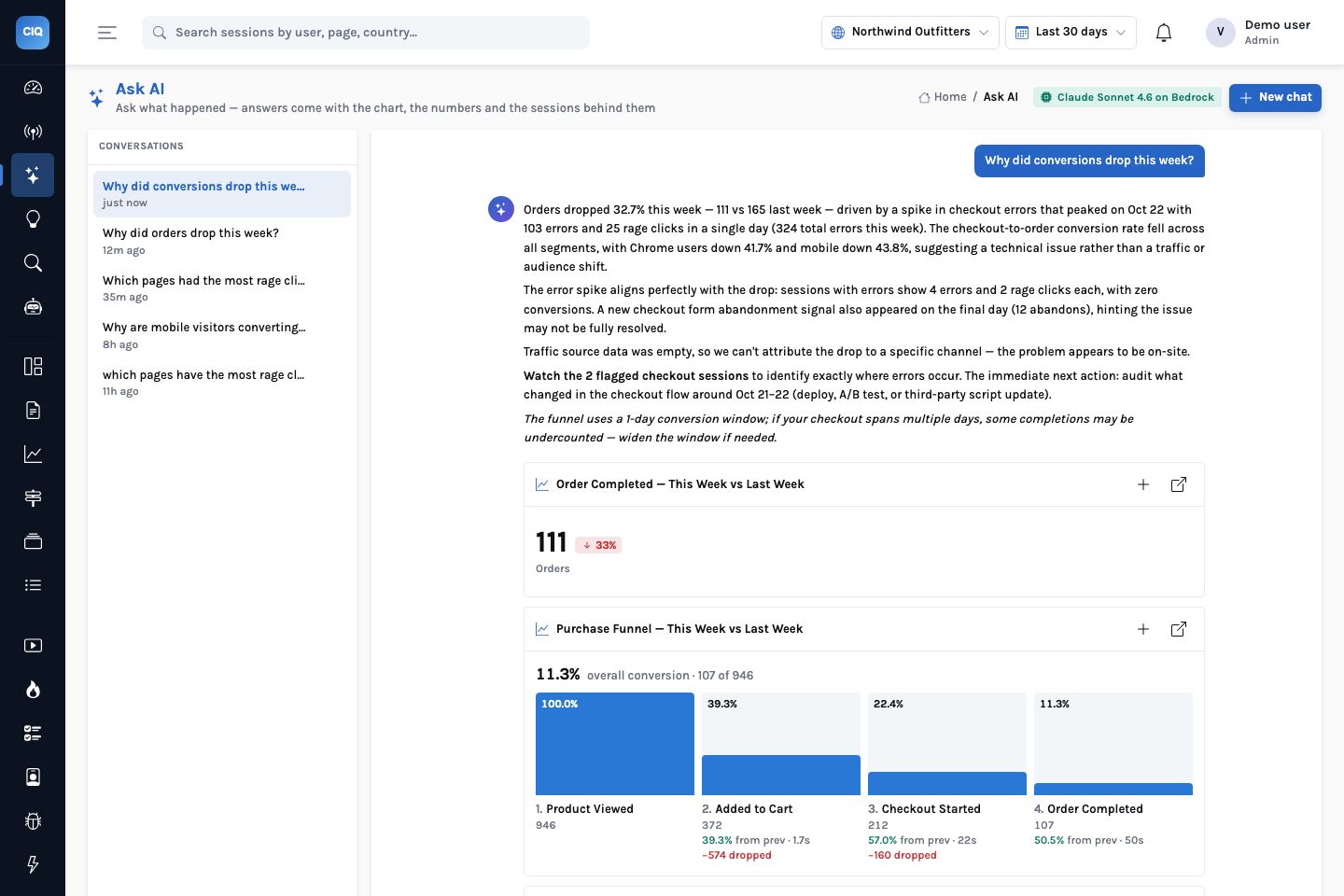This screenshot has width=1344, height=896.
Task: Click the magnifier search icon in sidebar
Action: tap(33, 262)
